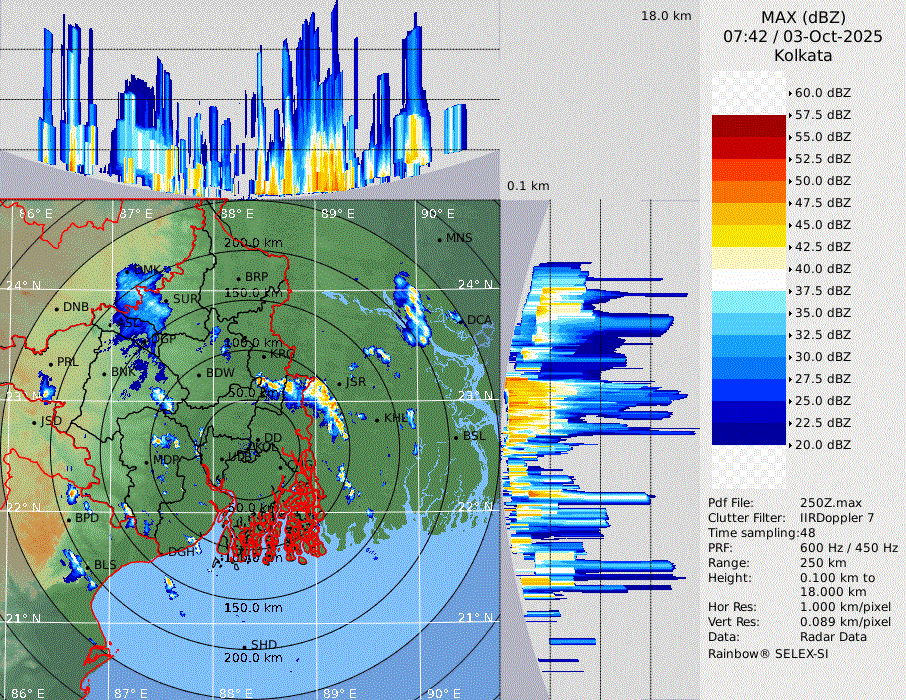The height and width of the screenshot is (700, 906).
Task: Click the 200.0 km range ring label at top
Action: click(252, 243)
